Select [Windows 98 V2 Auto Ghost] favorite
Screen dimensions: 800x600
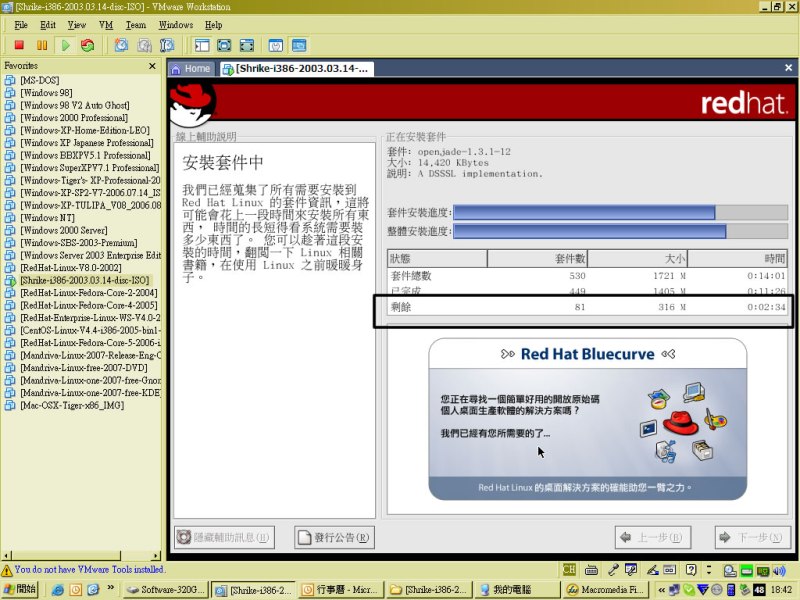click(74, 105)
